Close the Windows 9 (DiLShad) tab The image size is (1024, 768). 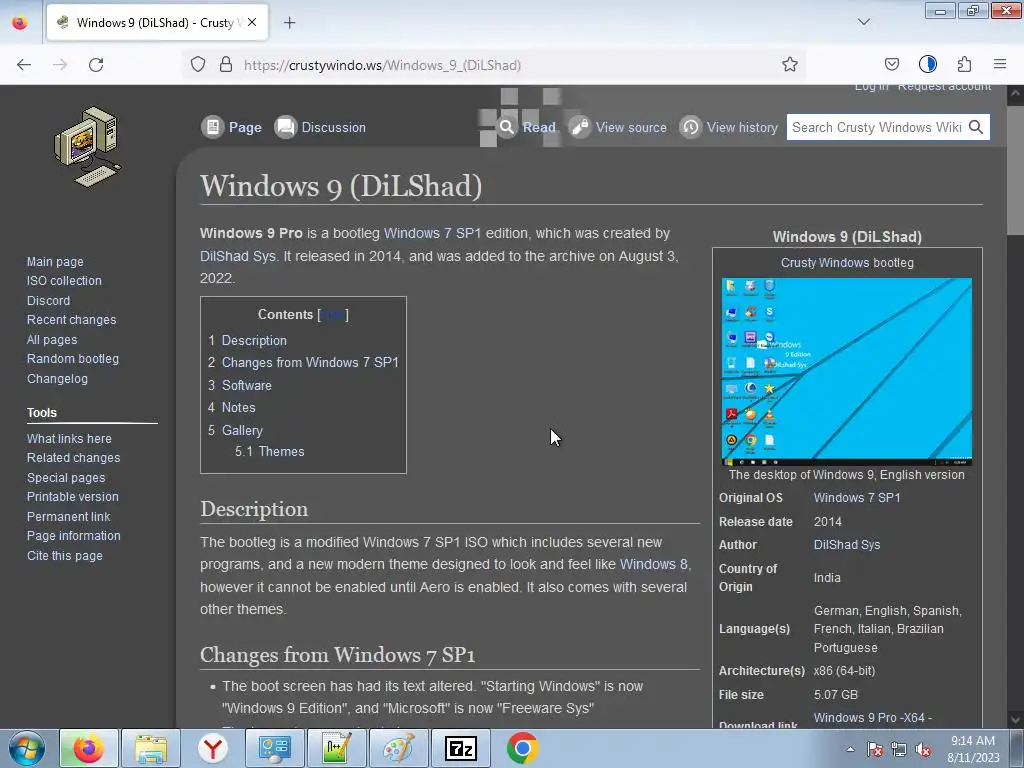point(252,22)
